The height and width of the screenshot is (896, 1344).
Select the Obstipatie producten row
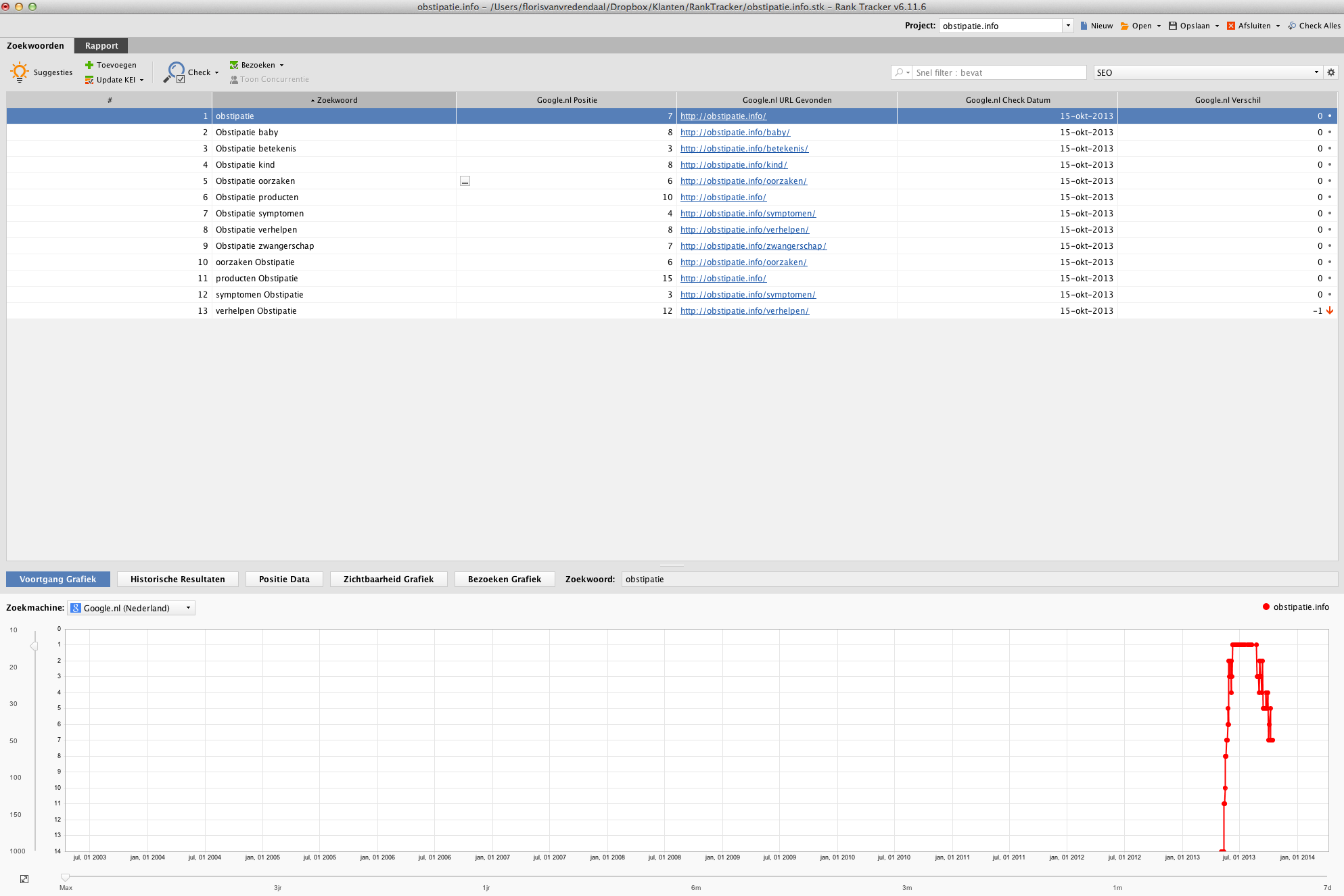pyautogui.click(x=672, y=197)
